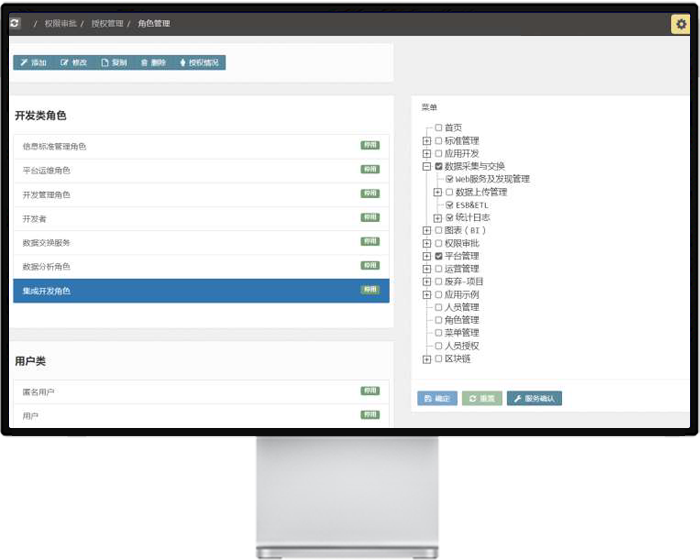Go to 授权管理 in the breadcrumb

pyautogui.click(x=107, y=23)
